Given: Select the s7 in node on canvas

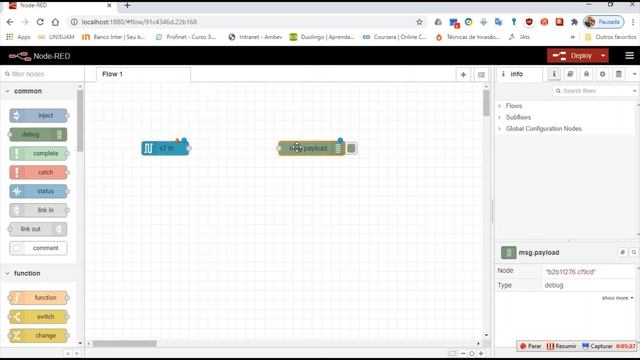Looking at the screenshot, I should pos(165,148).
